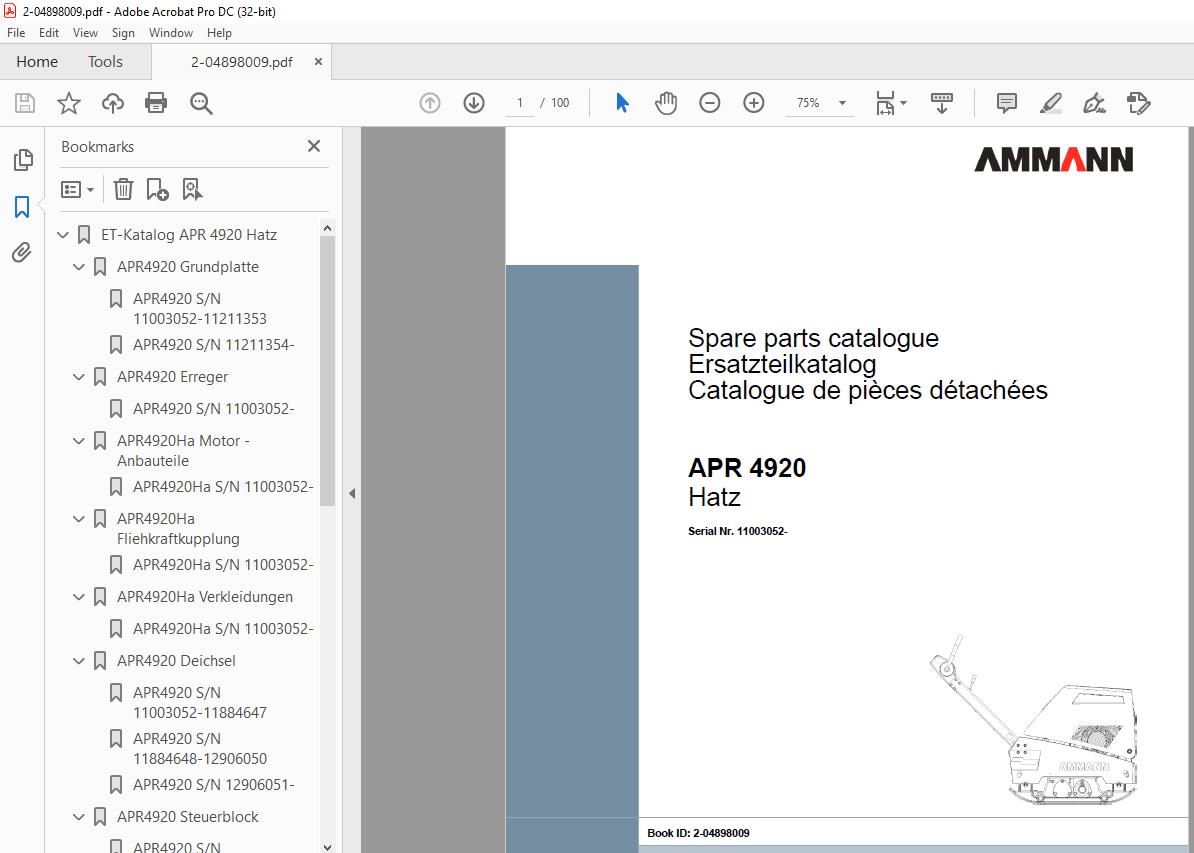This screenshot has height=853, width=1194.
Task: Open the Window menu
Action: pyautogui.click(x=171, y=33)
